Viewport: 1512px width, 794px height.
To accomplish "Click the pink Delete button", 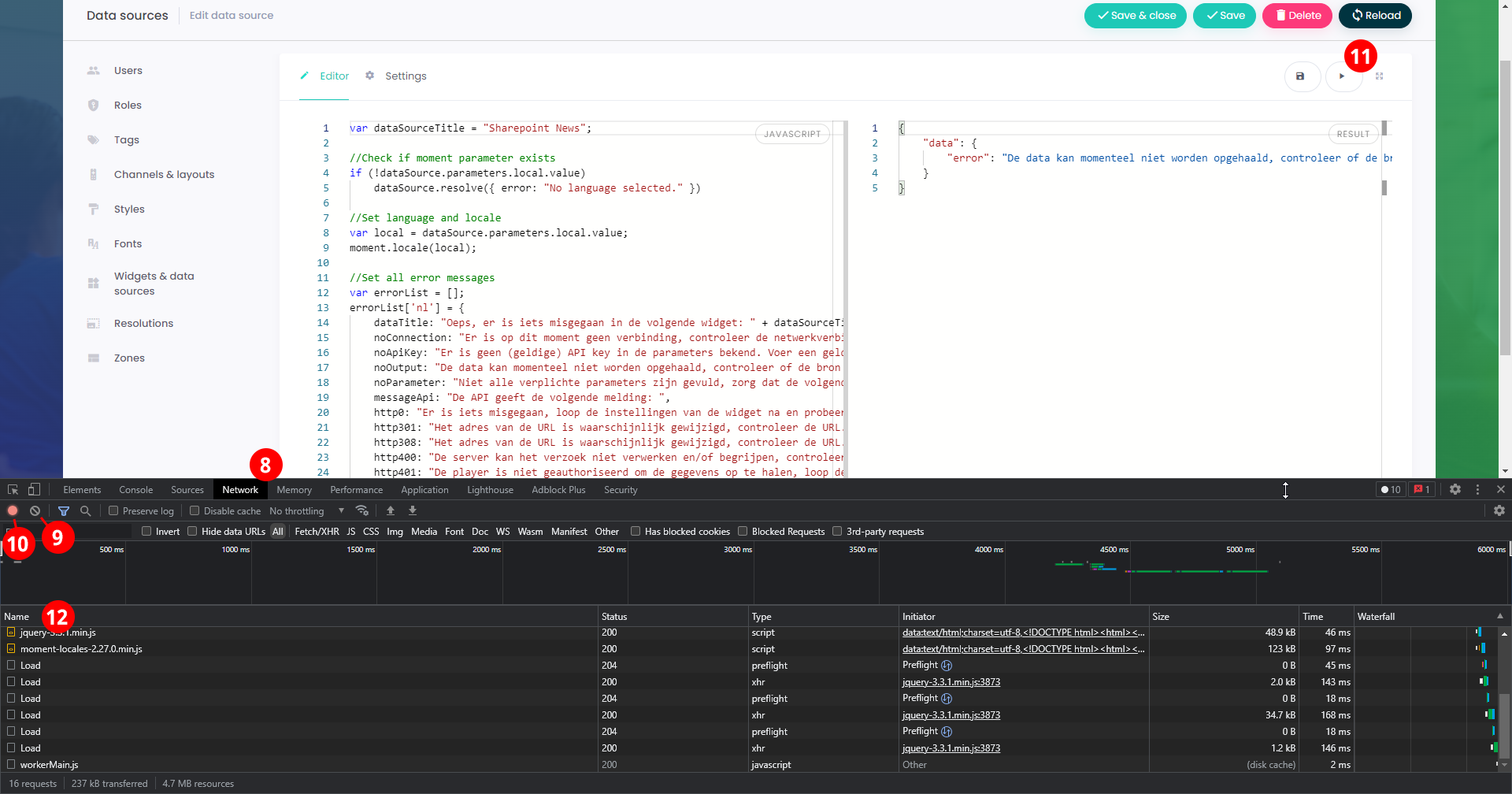I will (1297, 16).
